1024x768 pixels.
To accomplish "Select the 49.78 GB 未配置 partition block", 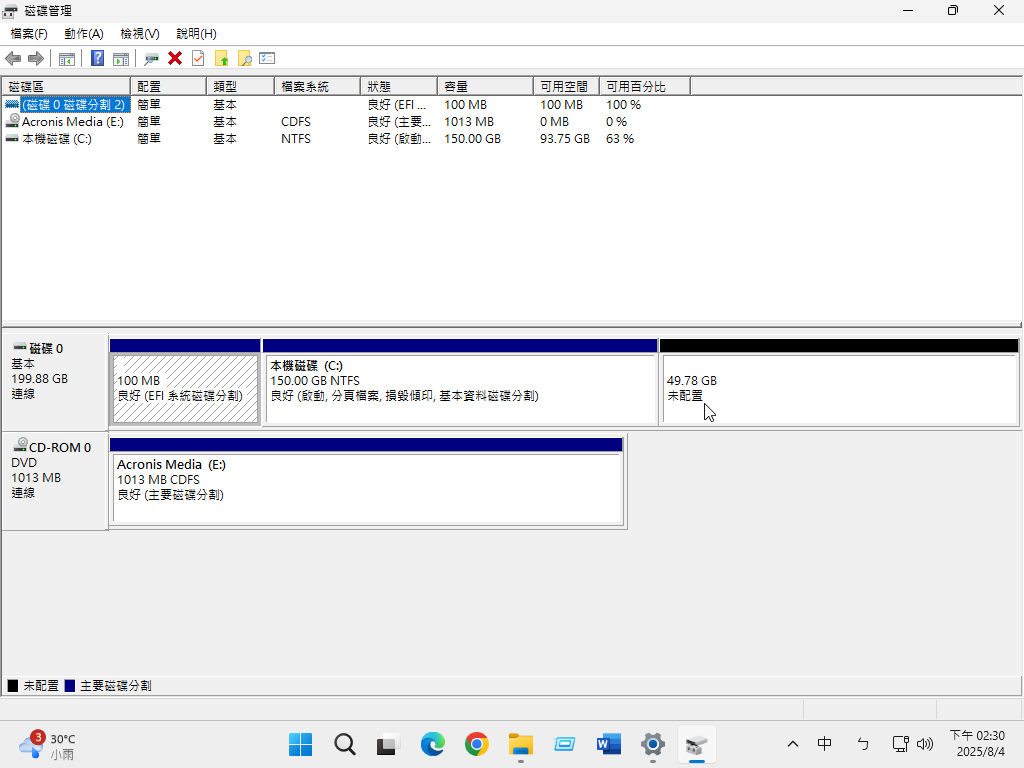I will tap(838, 388).
